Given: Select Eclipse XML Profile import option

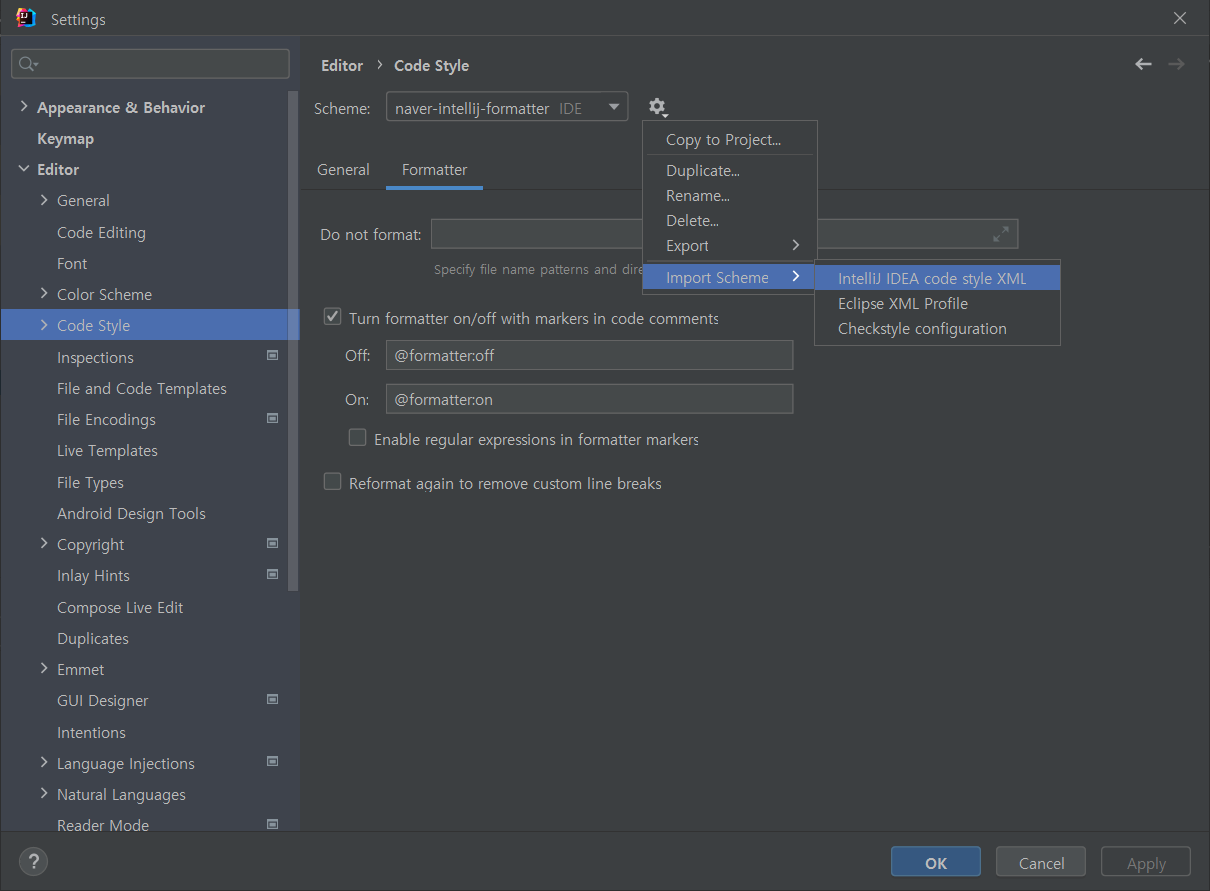Looking at the screenshot, I should (x=937, y=304).
